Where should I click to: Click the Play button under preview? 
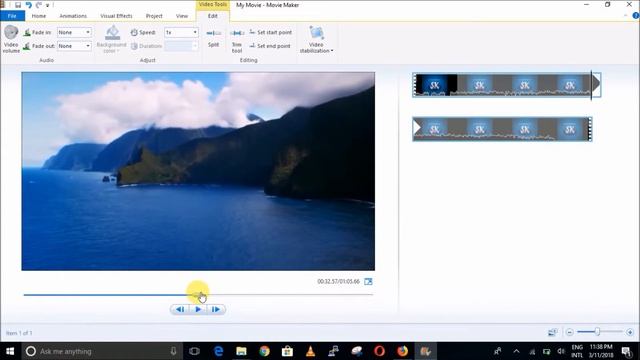[x=198, y=309]
